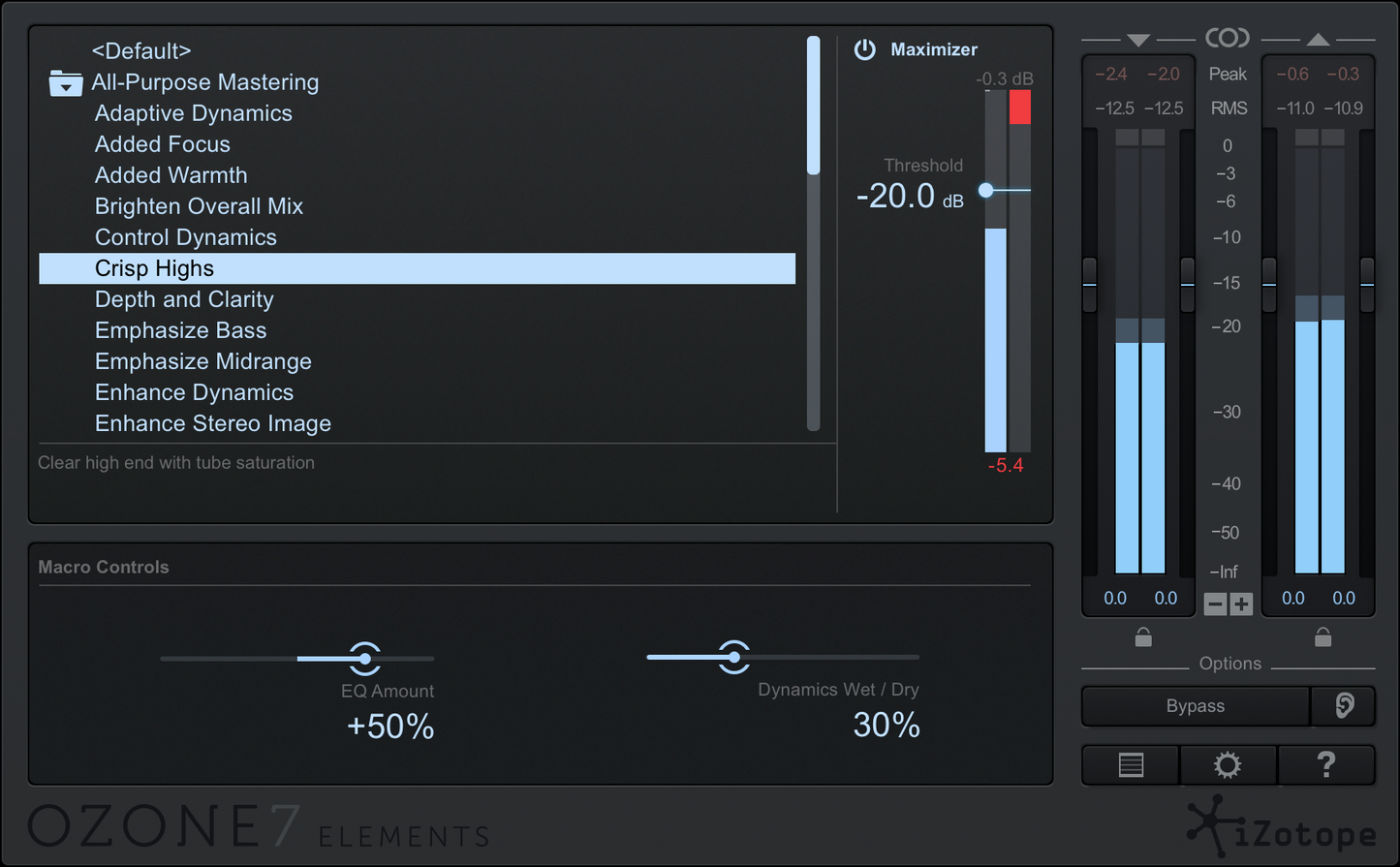Toggle the output gain lock icon
The image size is (1400, 867).
coord(1322,637)
